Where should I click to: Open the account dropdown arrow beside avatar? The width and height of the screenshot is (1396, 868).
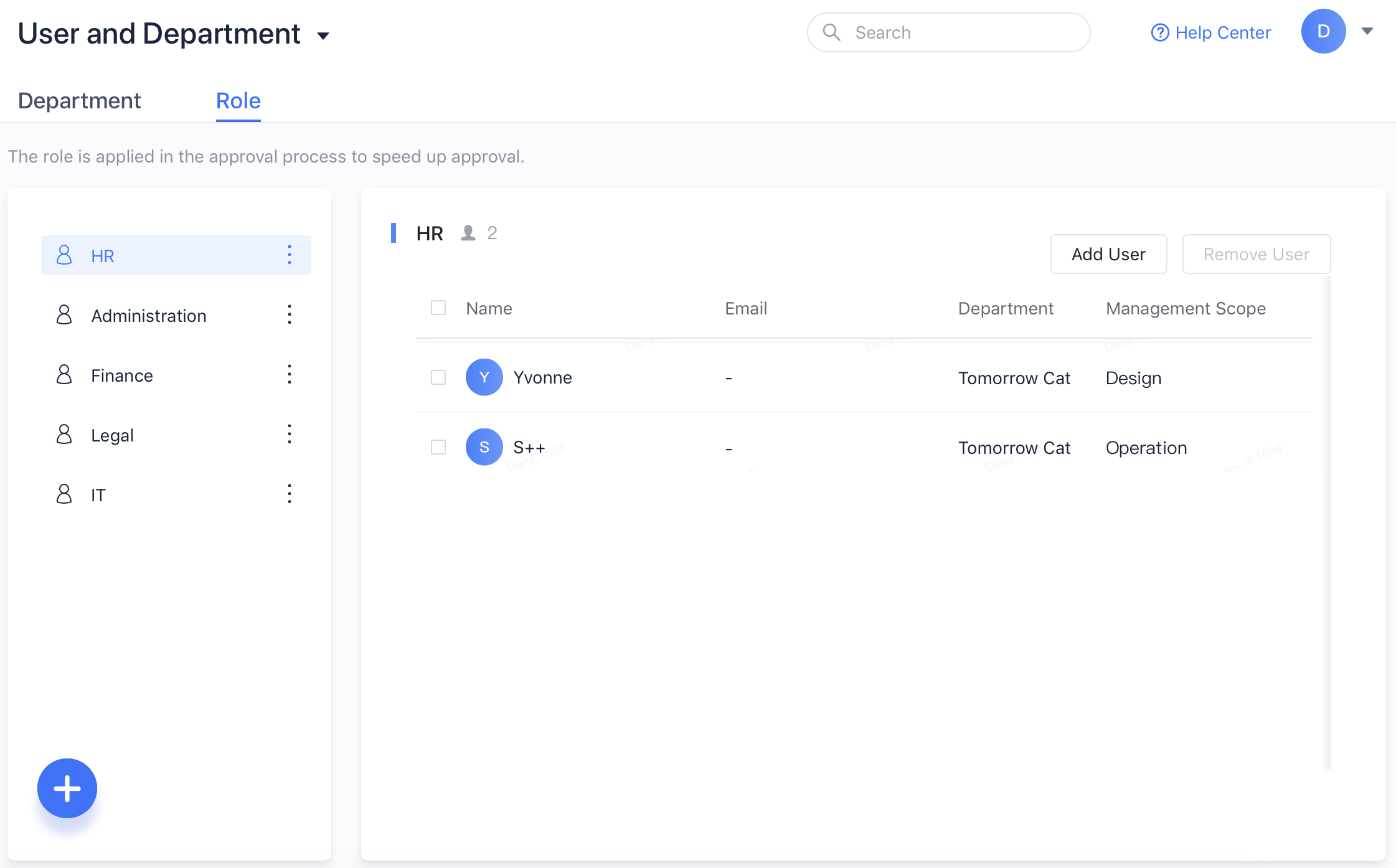pos(1367,31)
